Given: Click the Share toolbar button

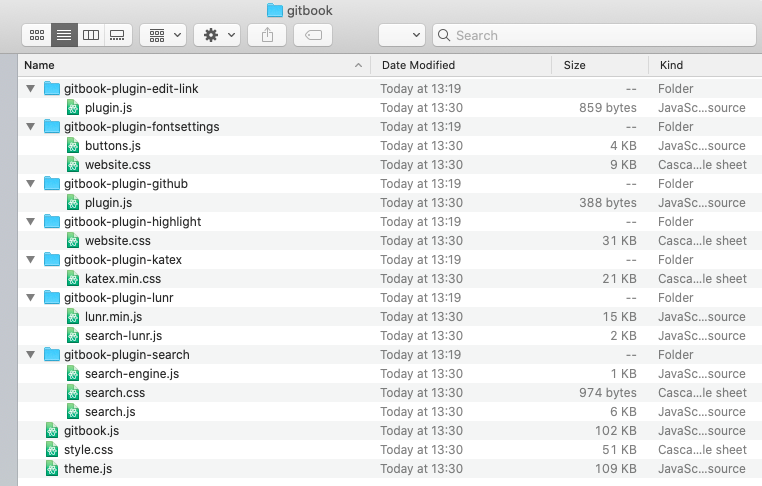Looking at the screenshot, I should pyautogui.click(x=267, y=35).
